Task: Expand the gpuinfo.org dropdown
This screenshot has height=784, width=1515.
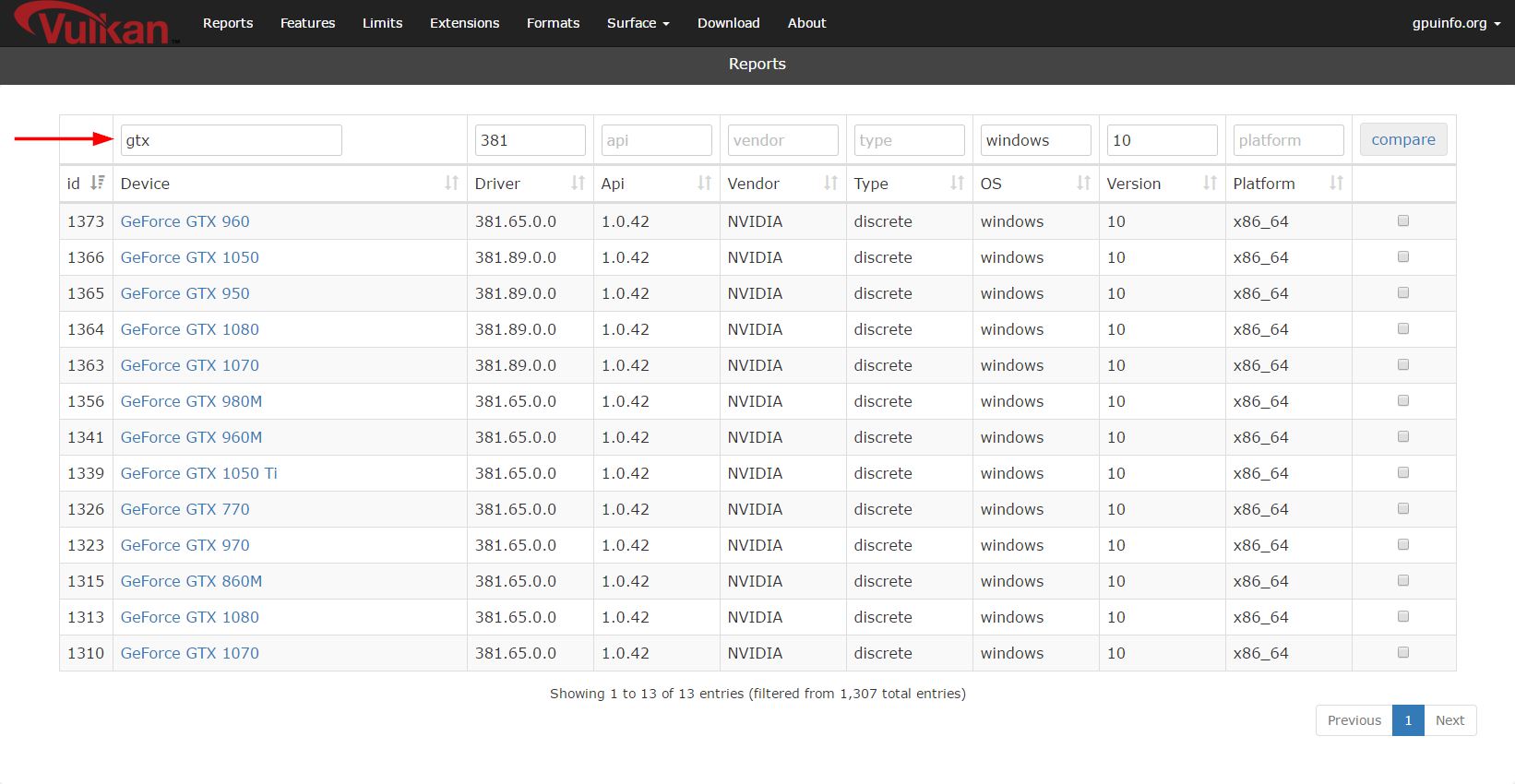Action: pos(1456,23)
